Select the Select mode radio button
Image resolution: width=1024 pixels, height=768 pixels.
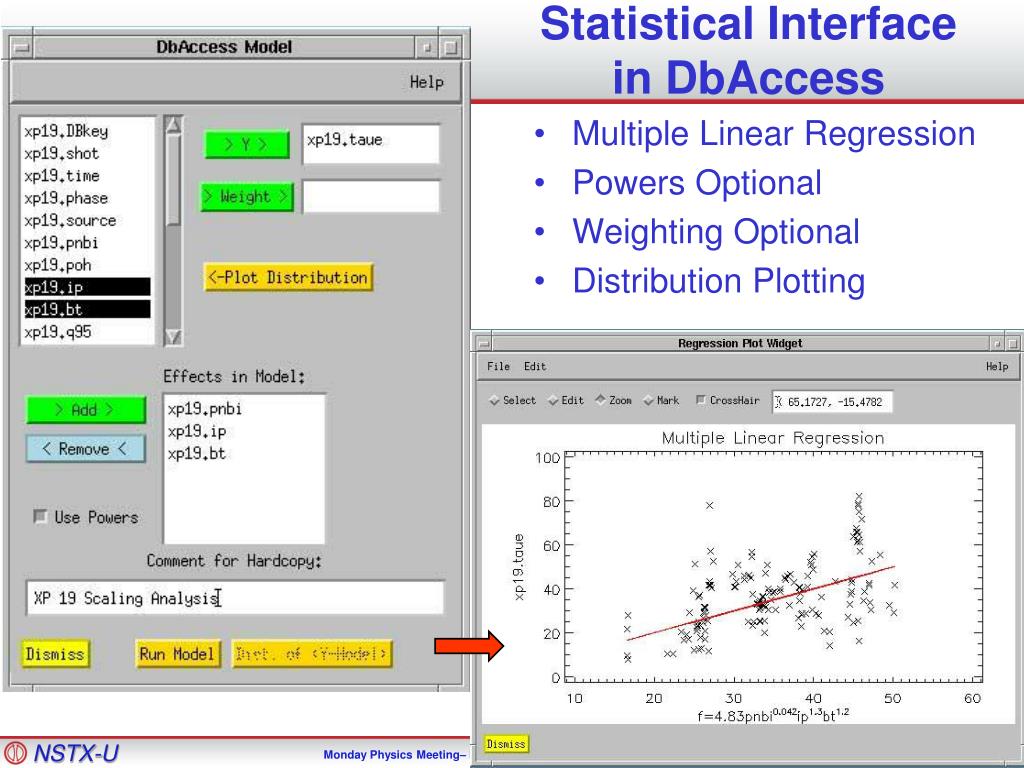pyautogui.click(x=512, y=400)
